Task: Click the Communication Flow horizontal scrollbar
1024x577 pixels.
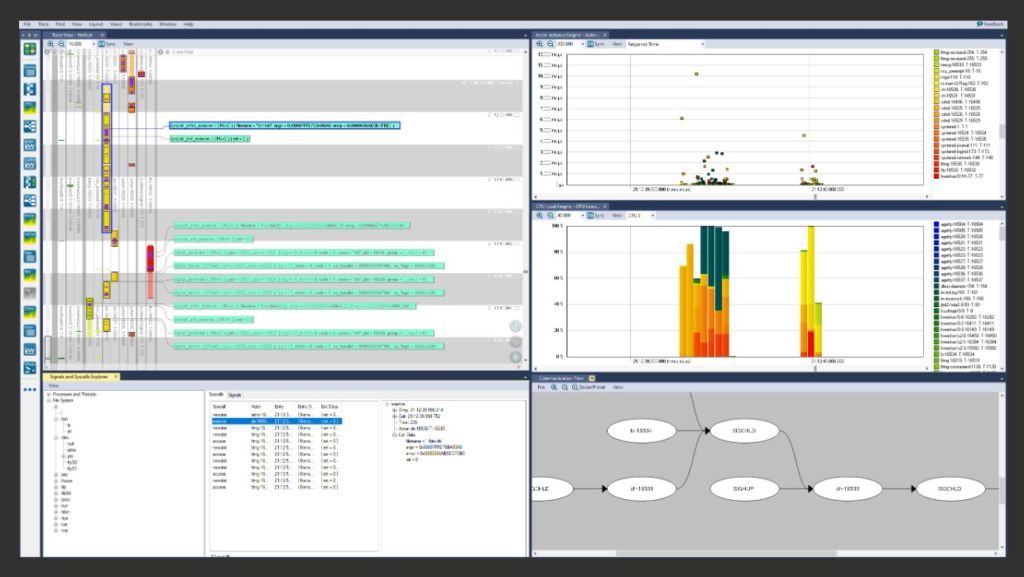Action: coord(726,554)
